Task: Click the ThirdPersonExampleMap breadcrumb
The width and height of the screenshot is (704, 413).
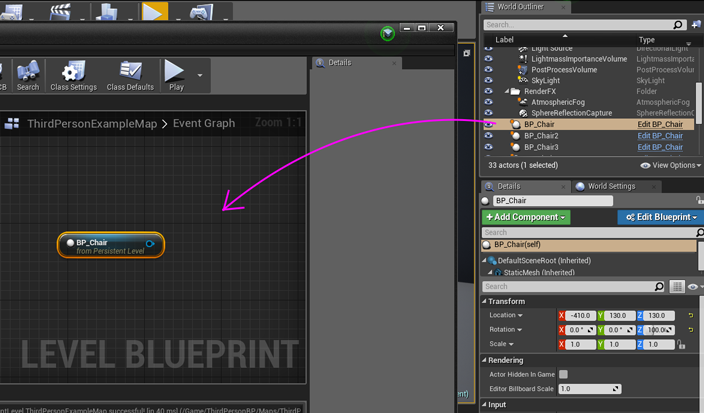Action: coord(92,123)
